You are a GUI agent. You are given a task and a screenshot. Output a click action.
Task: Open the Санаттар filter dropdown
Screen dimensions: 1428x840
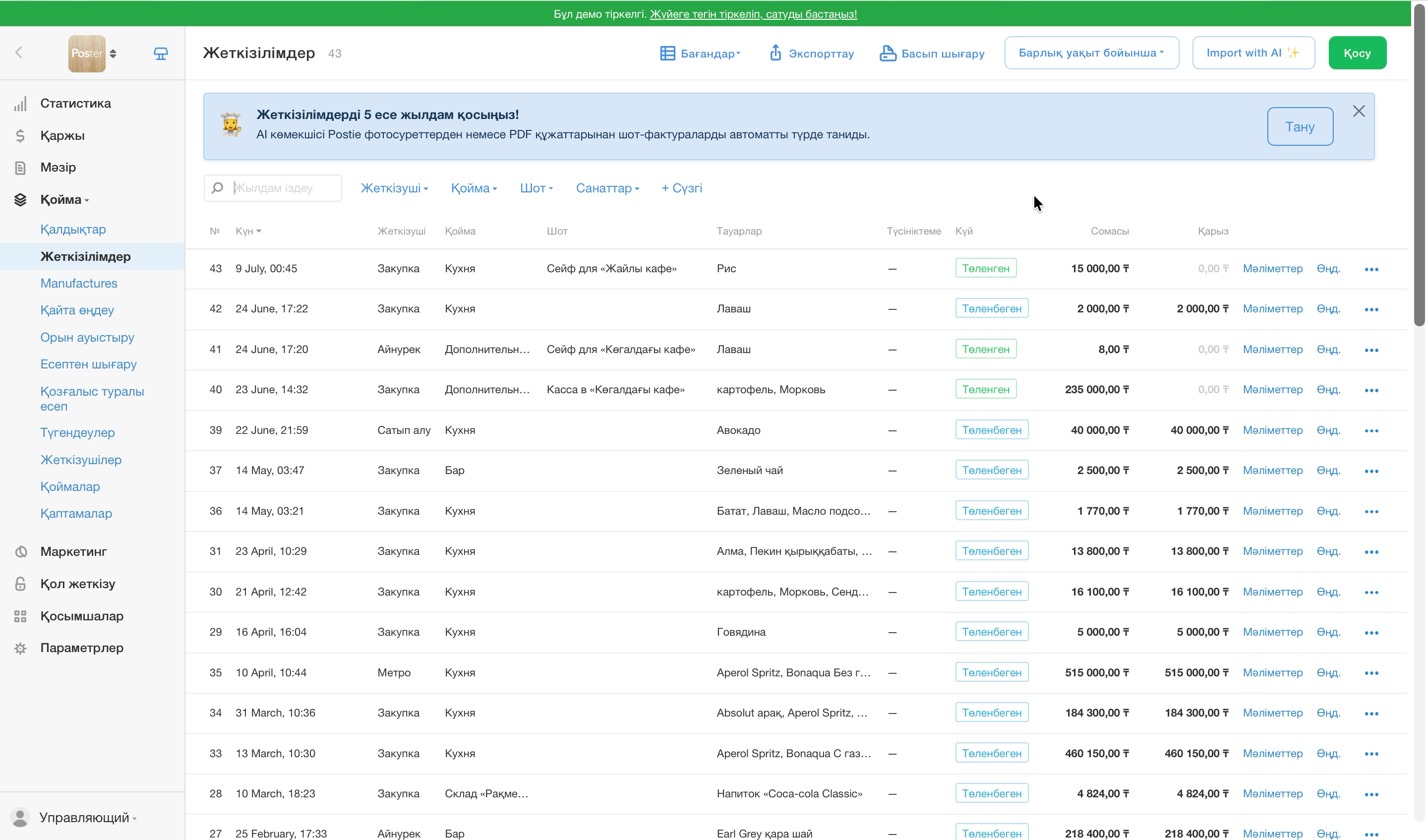(607, 188)
